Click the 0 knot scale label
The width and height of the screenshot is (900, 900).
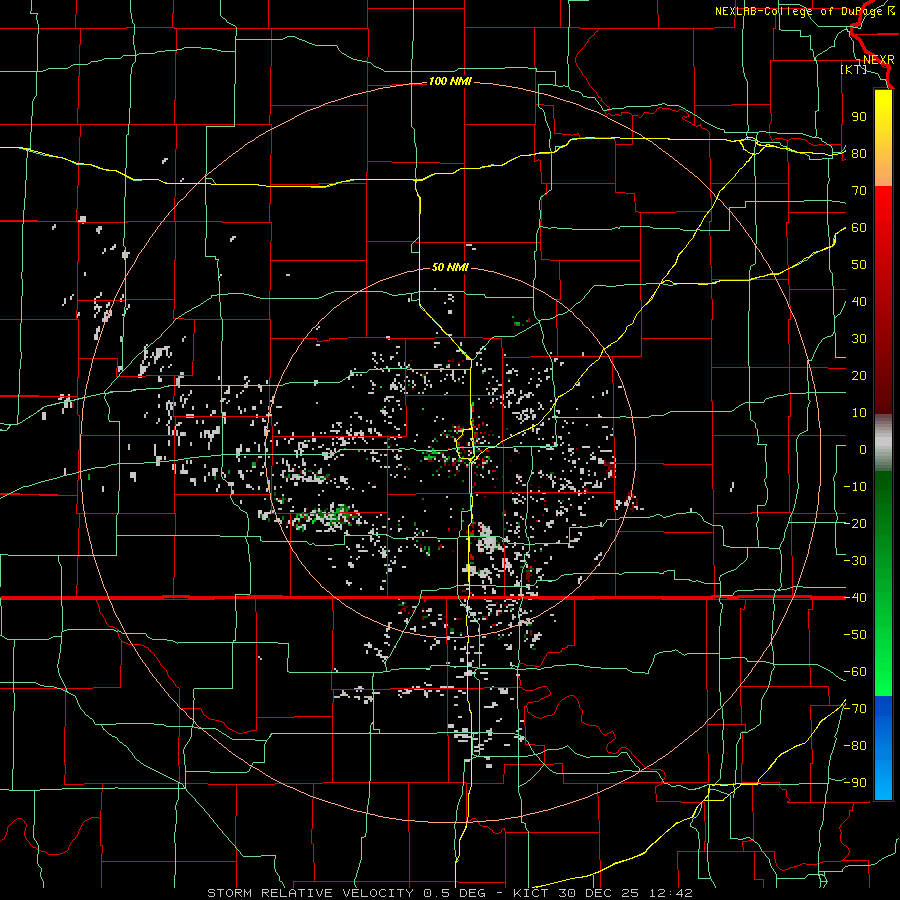coord(863,450)
